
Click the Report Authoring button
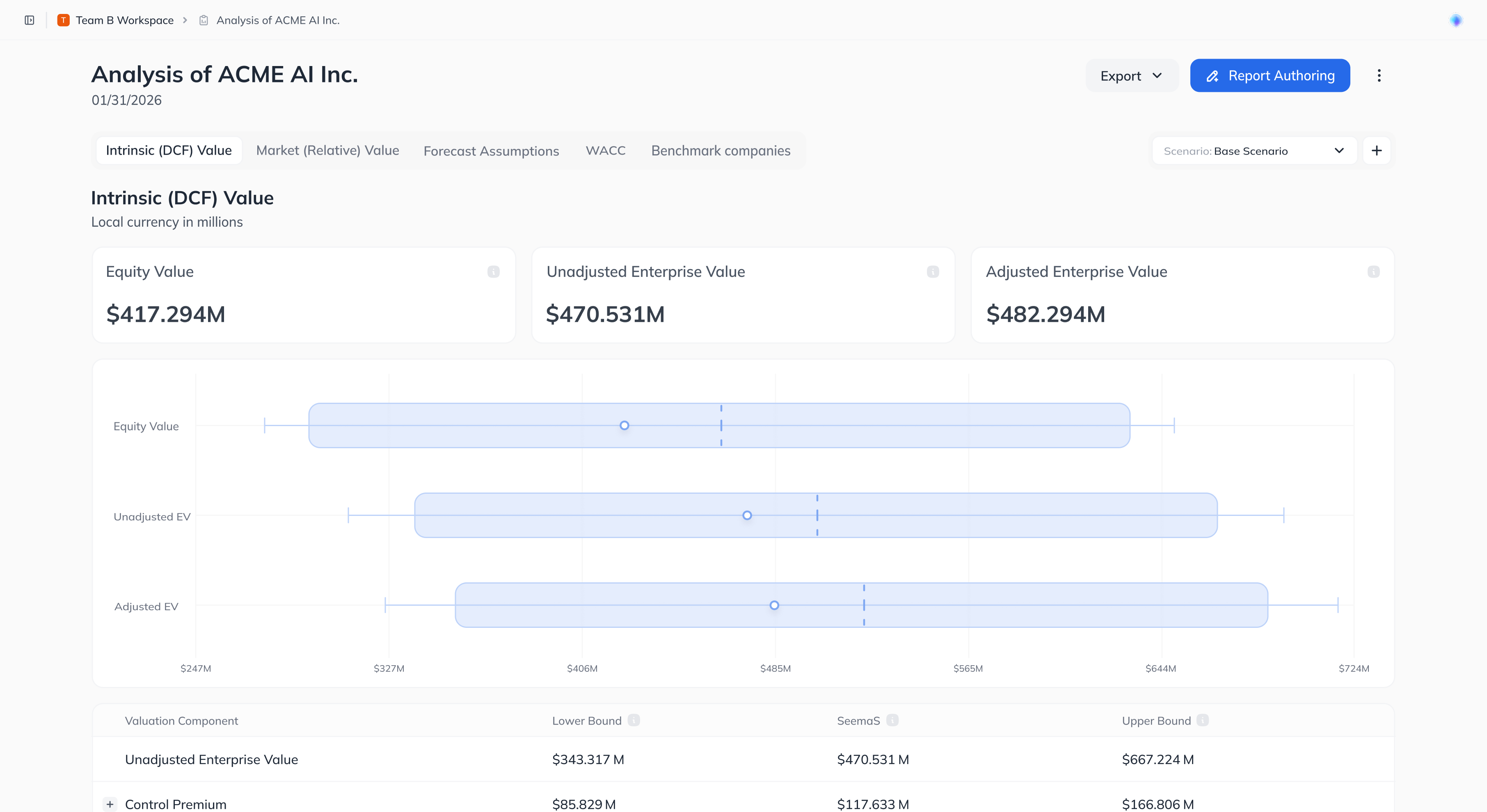click(1270, 75)
